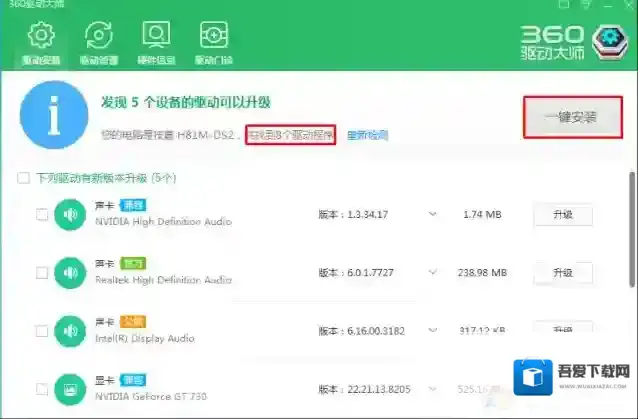
Task: Click the Intel(R) Display Audio device name
Action: pyautogui.click(x=145, y=338)
